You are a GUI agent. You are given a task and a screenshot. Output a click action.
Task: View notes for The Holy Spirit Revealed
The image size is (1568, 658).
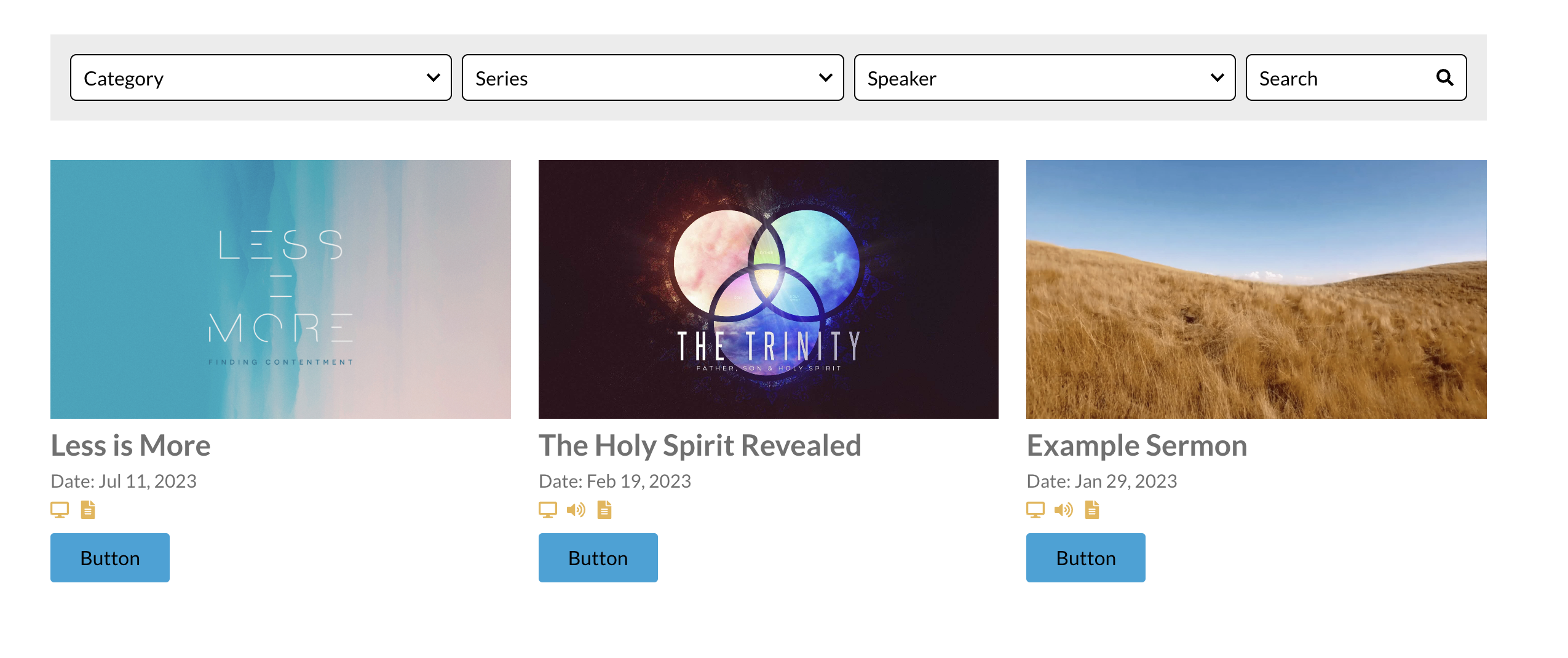point(604,509)
